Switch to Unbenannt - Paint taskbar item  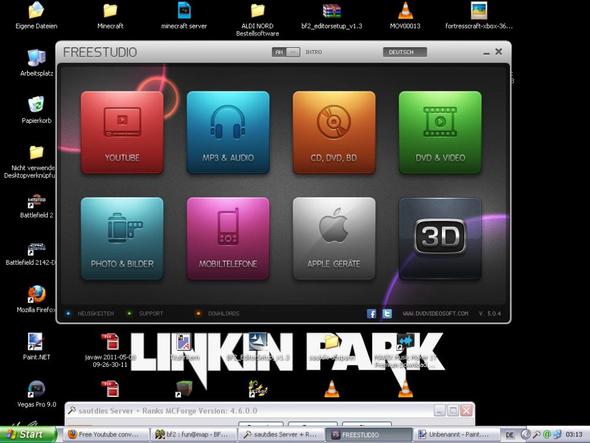456,435
